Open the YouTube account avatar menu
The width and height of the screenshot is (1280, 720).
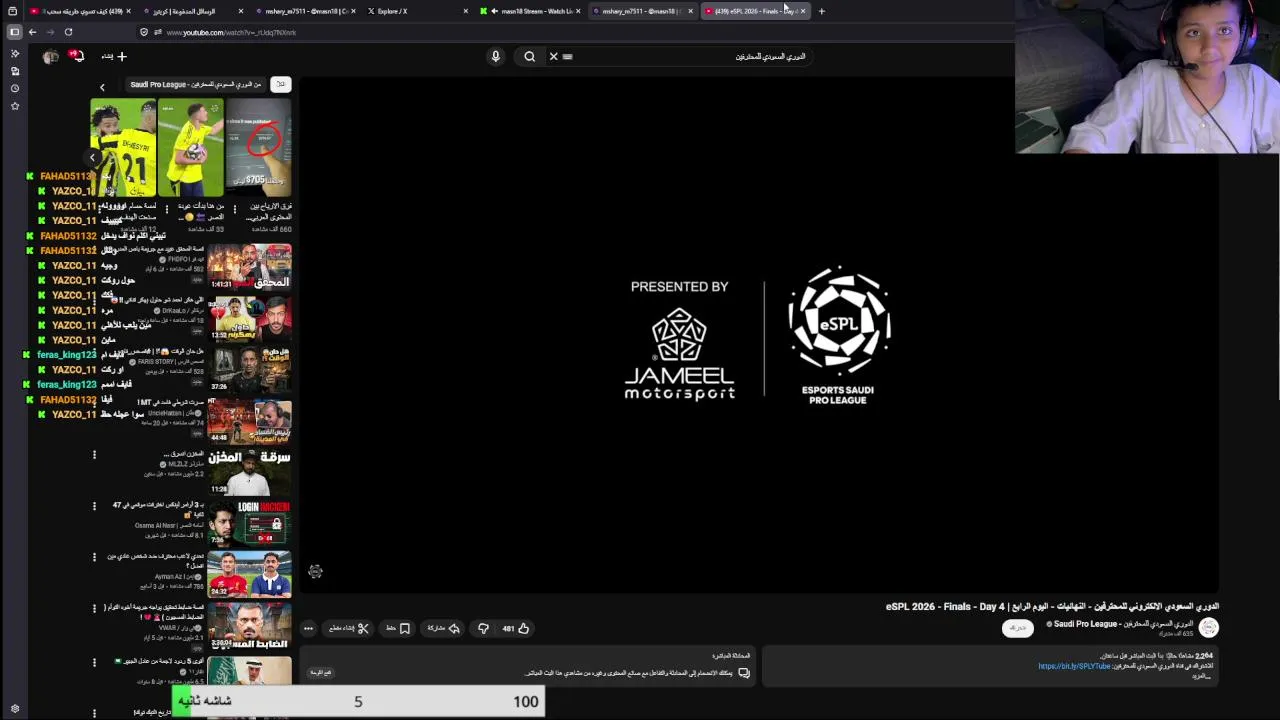(x=51, y=56)
